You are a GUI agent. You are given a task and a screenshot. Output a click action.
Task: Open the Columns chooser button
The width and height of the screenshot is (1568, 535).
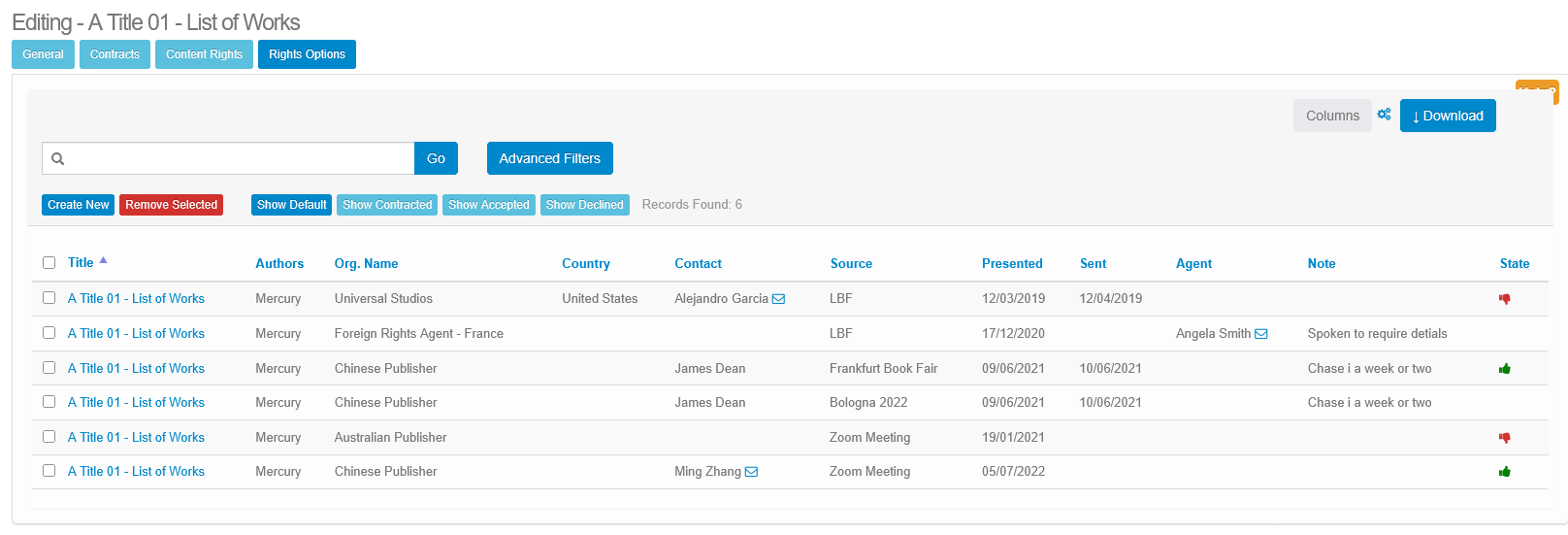(1332, 116)
